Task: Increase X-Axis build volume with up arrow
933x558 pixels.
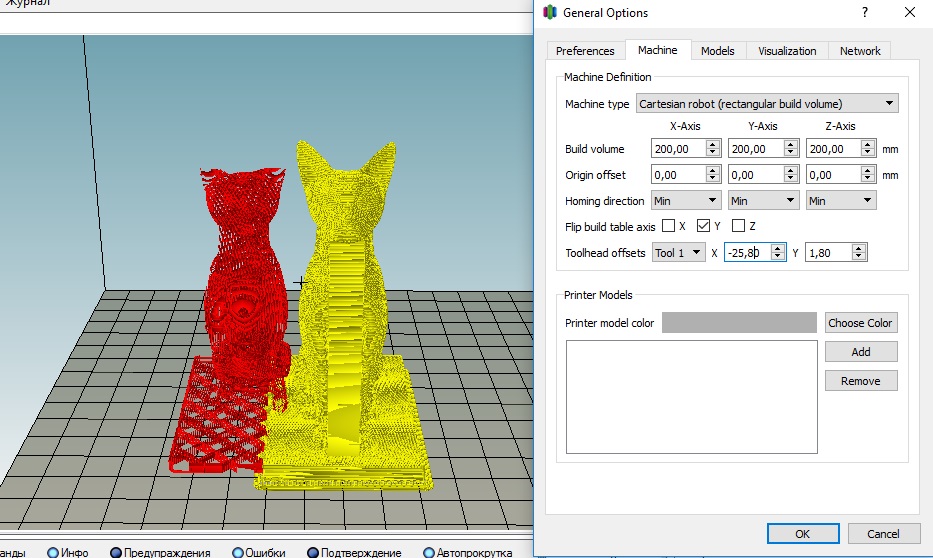Action: pyautogui.click(x=713, y=145)
